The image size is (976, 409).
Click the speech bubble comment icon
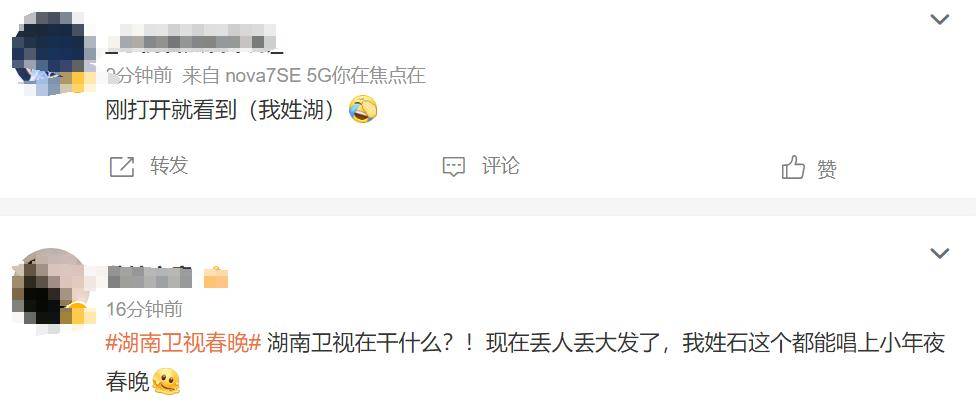click(x=454, y=167)
